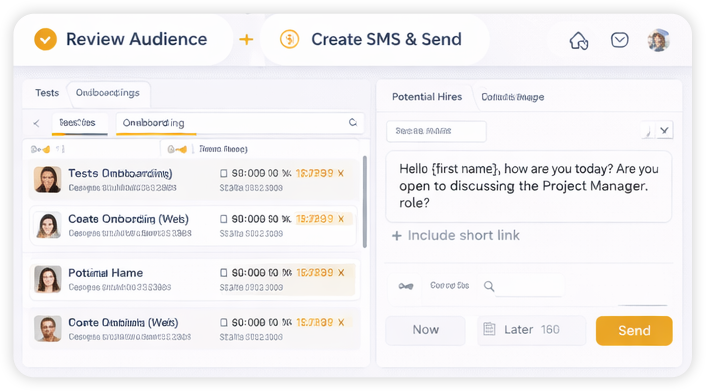Tick checkbox in Conte (Web) bottom row
This screenshot has height=391, width=706.
tap(223, 323)
